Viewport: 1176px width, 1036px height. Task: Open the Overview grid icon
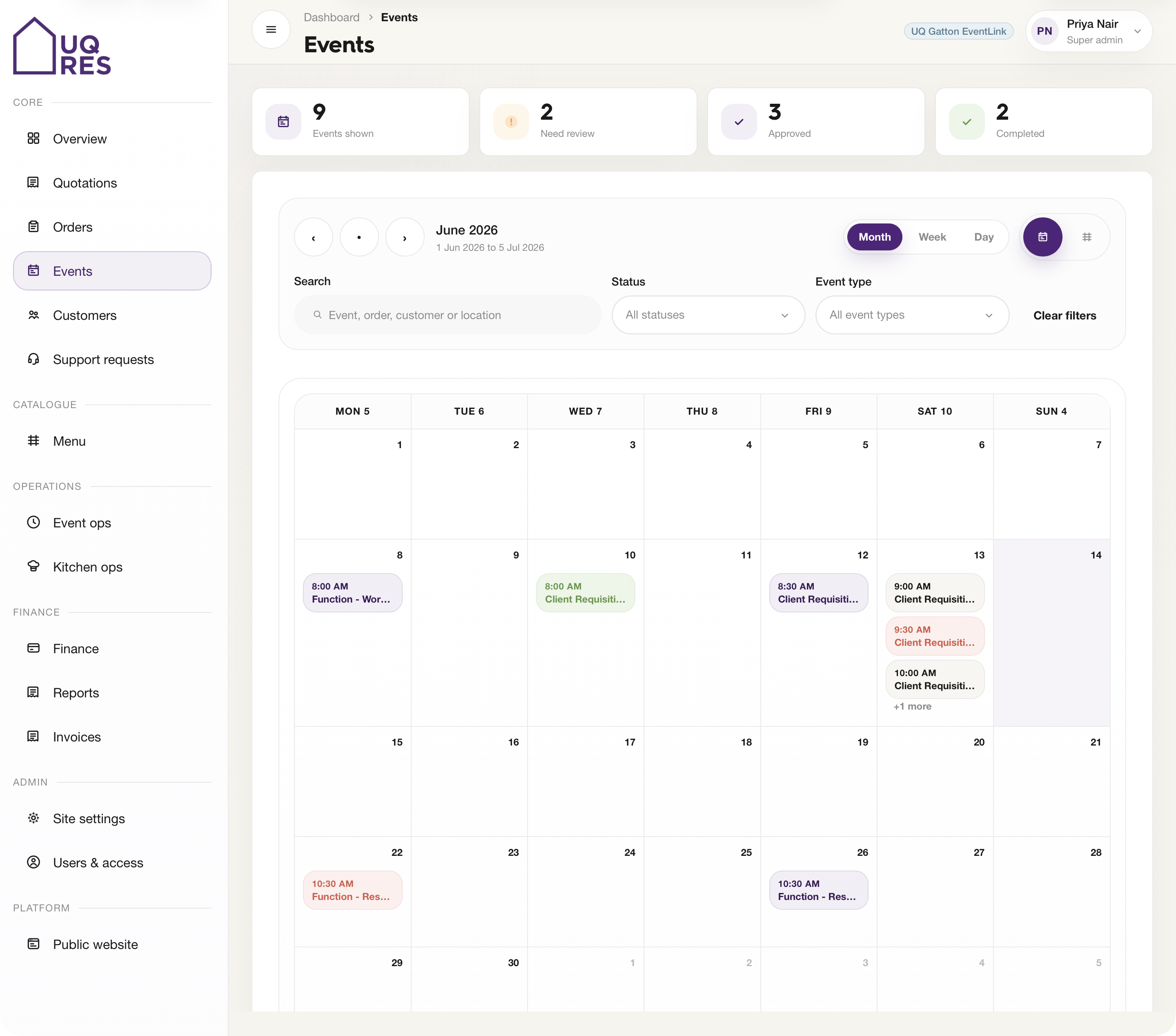(x=33, y=138)
